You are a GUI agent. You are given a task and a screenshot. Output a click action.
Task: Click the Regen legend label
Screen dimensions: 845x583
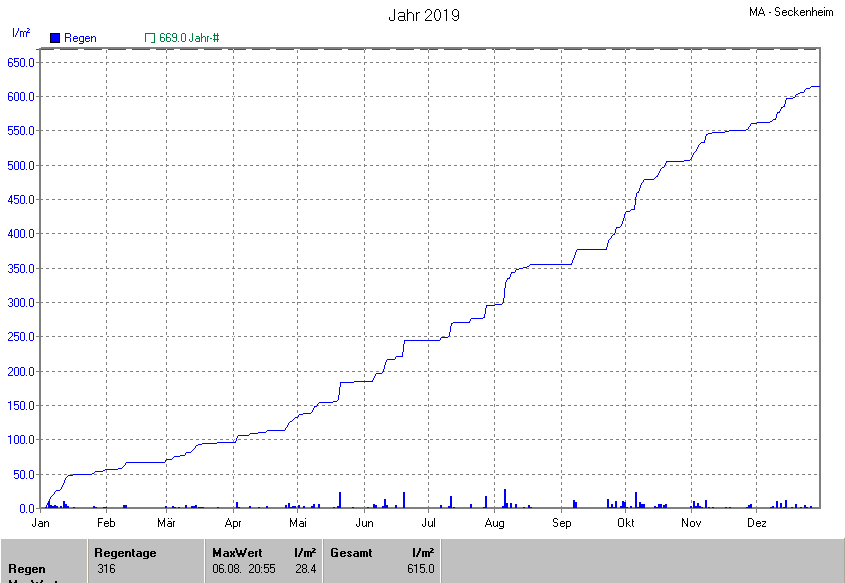point(81,38)
